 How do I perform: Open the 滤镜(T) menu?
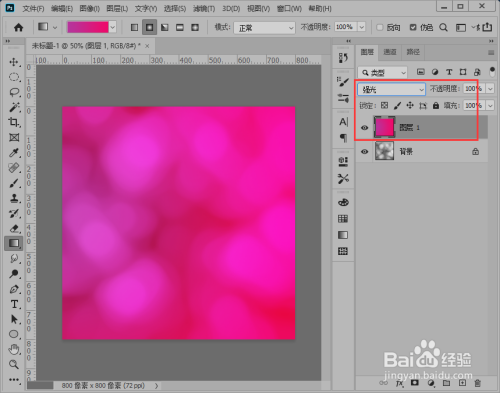tap(204, 8)
